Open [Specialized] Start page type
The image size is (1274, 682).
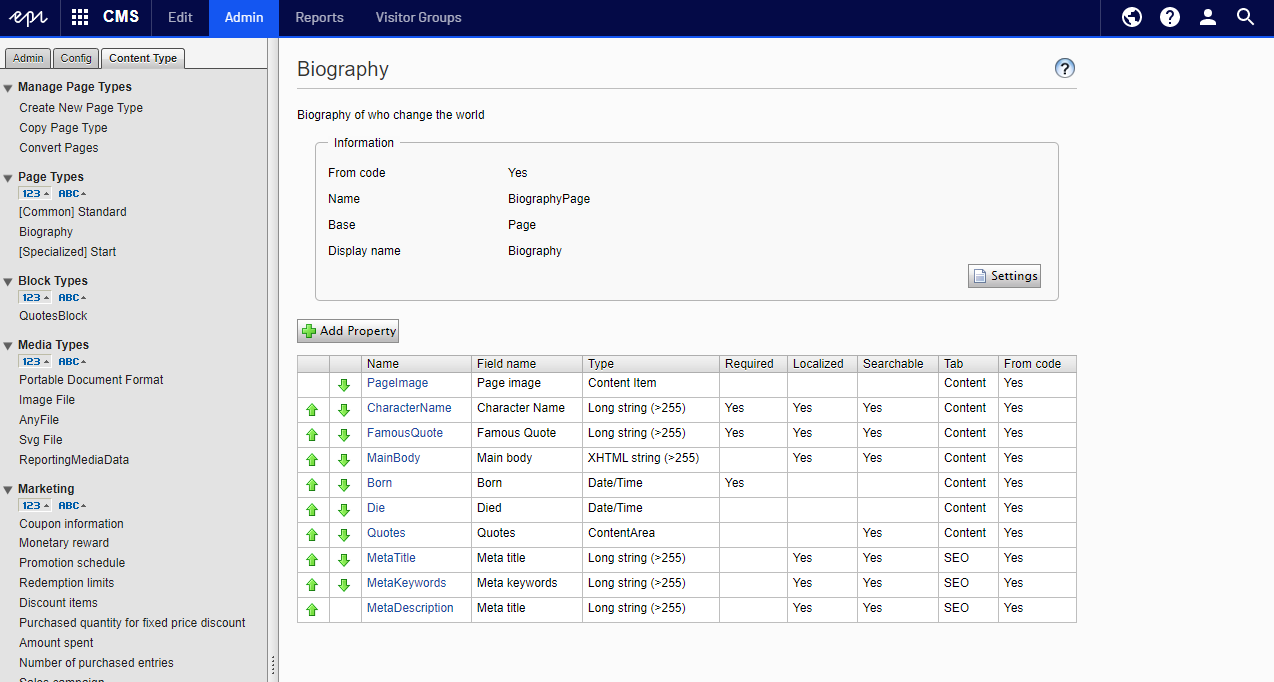click(x=68, y=252)
